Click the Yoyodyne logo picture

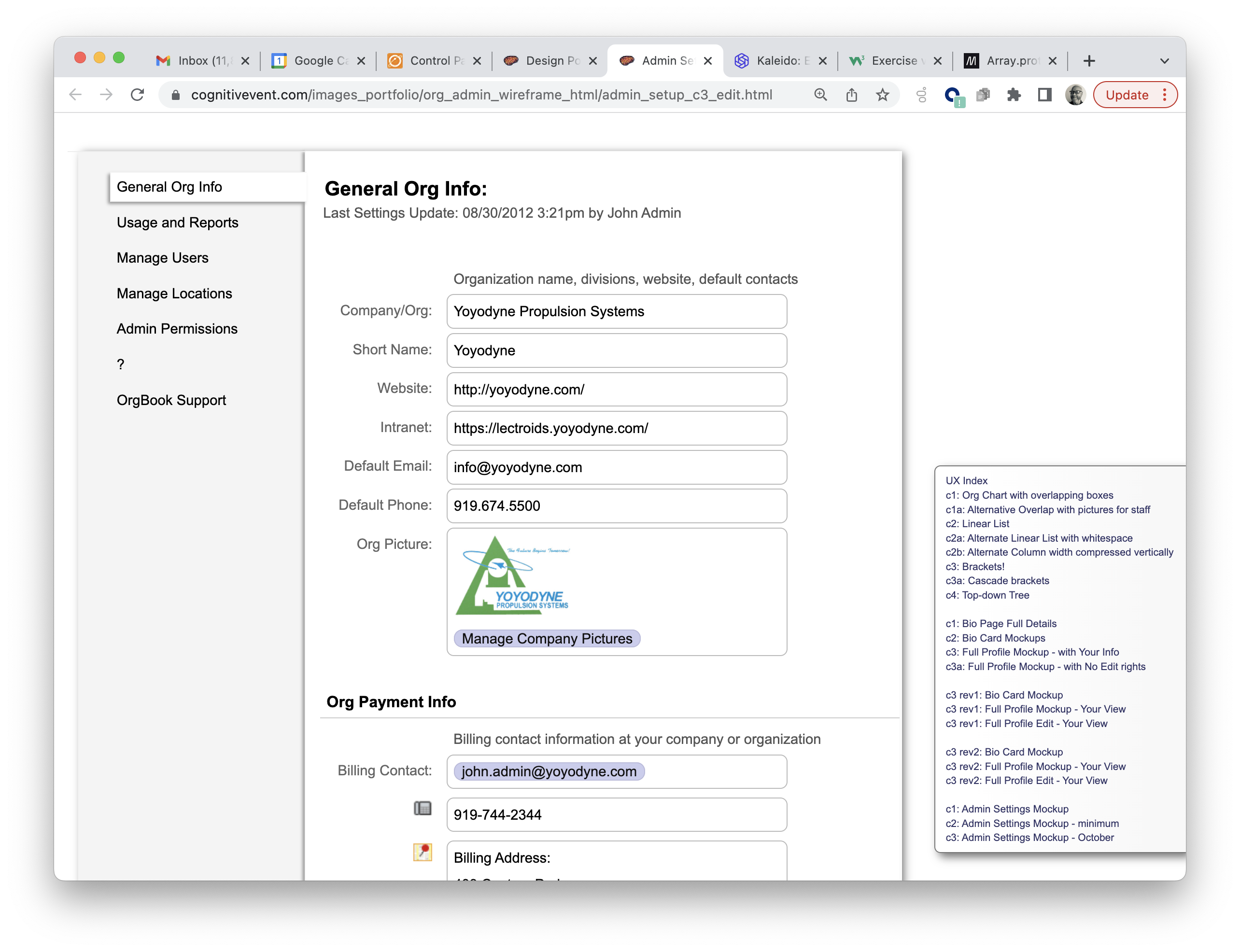point(513,576)
